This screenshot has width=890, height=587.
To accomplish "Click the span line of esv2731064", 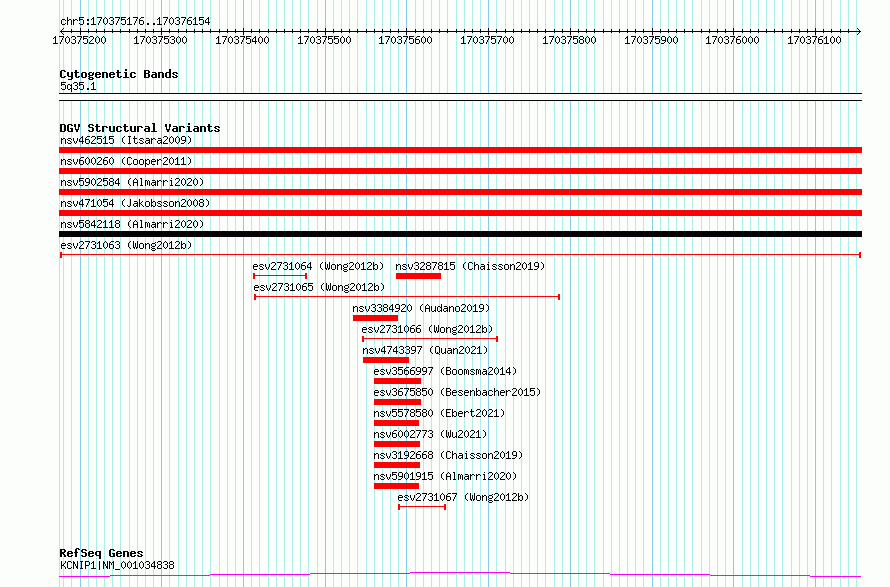I will pos(280,276).
